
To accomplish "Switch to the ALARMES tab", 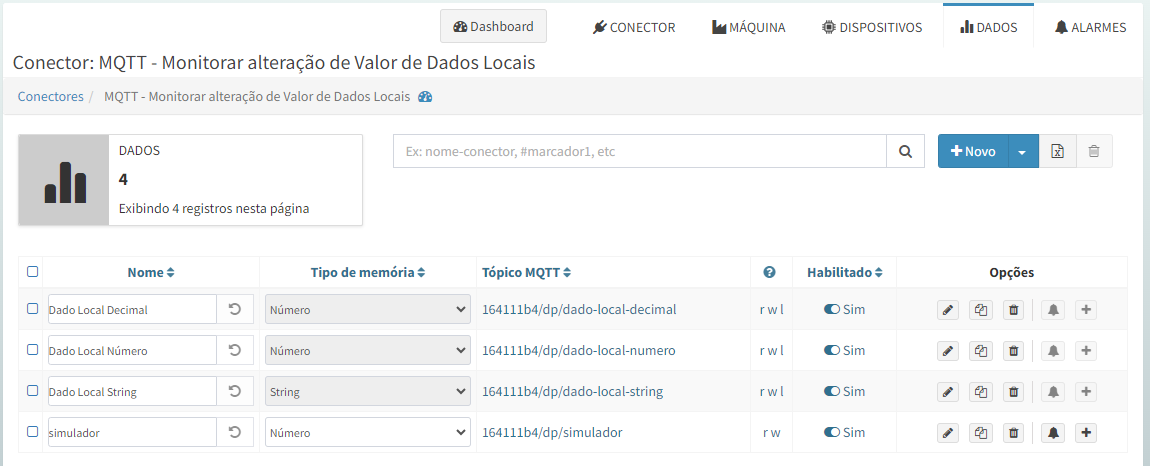I will 1091,28.
